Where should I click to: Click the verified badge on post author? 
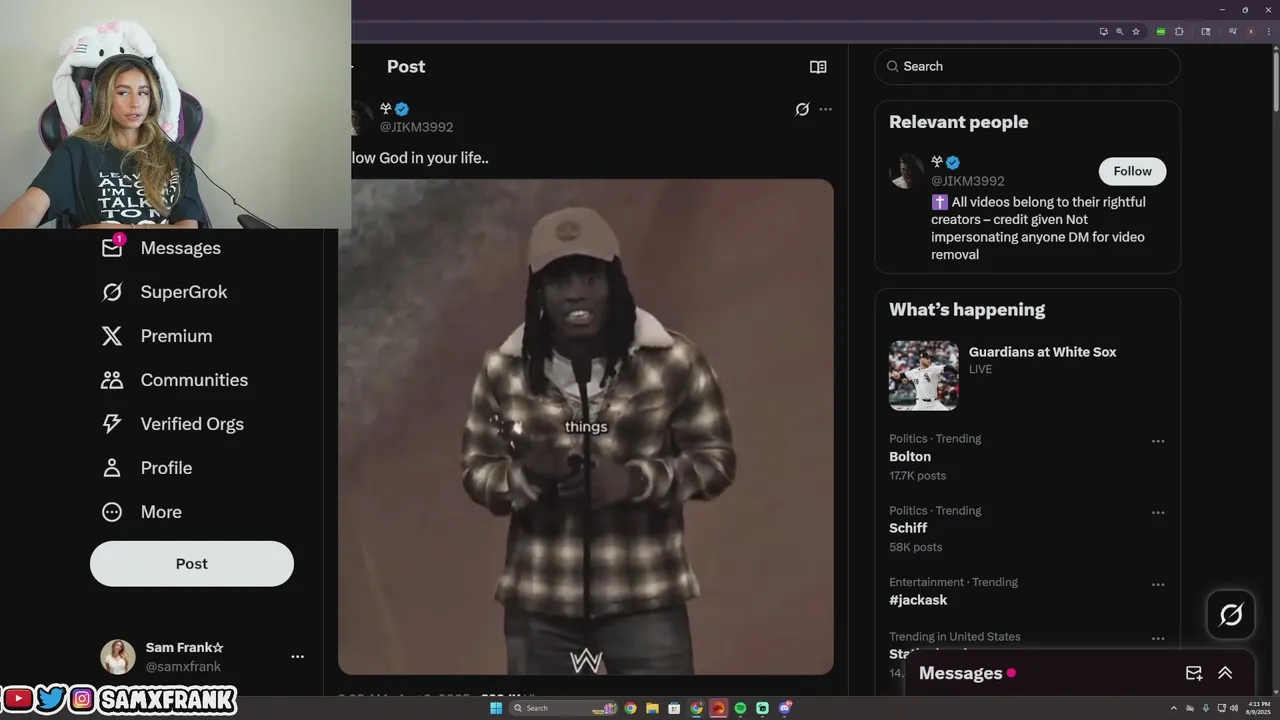(x=402, y=109)
